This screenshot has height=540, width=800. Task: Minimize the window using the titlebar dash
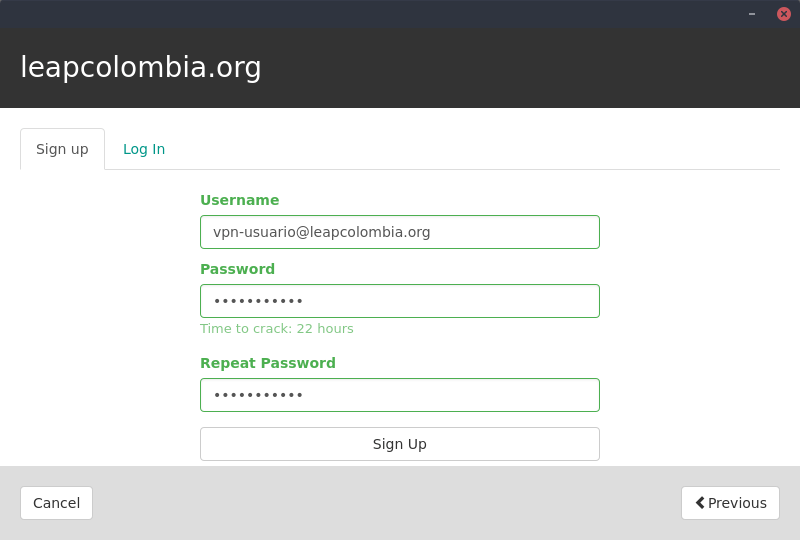tap(752, 14)
